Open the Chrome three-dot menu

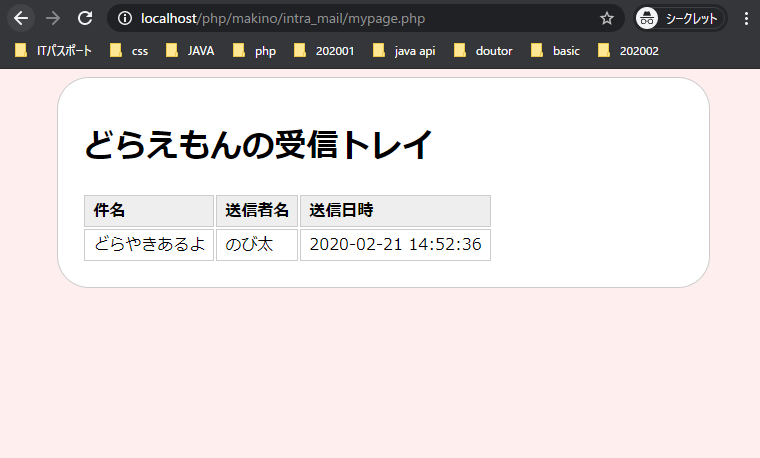(746, 18)
